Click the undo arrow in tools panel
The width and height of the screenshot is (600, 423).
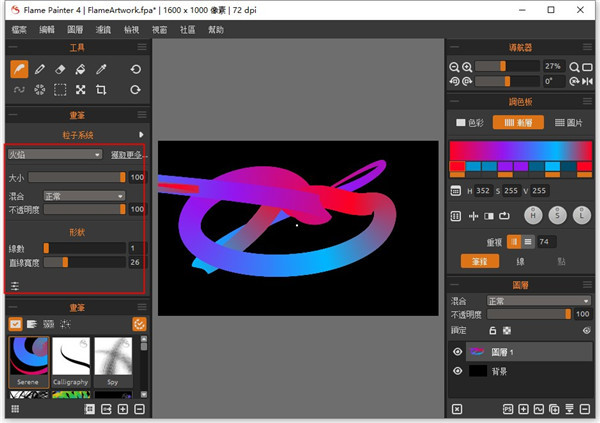(x=136, y=69)
